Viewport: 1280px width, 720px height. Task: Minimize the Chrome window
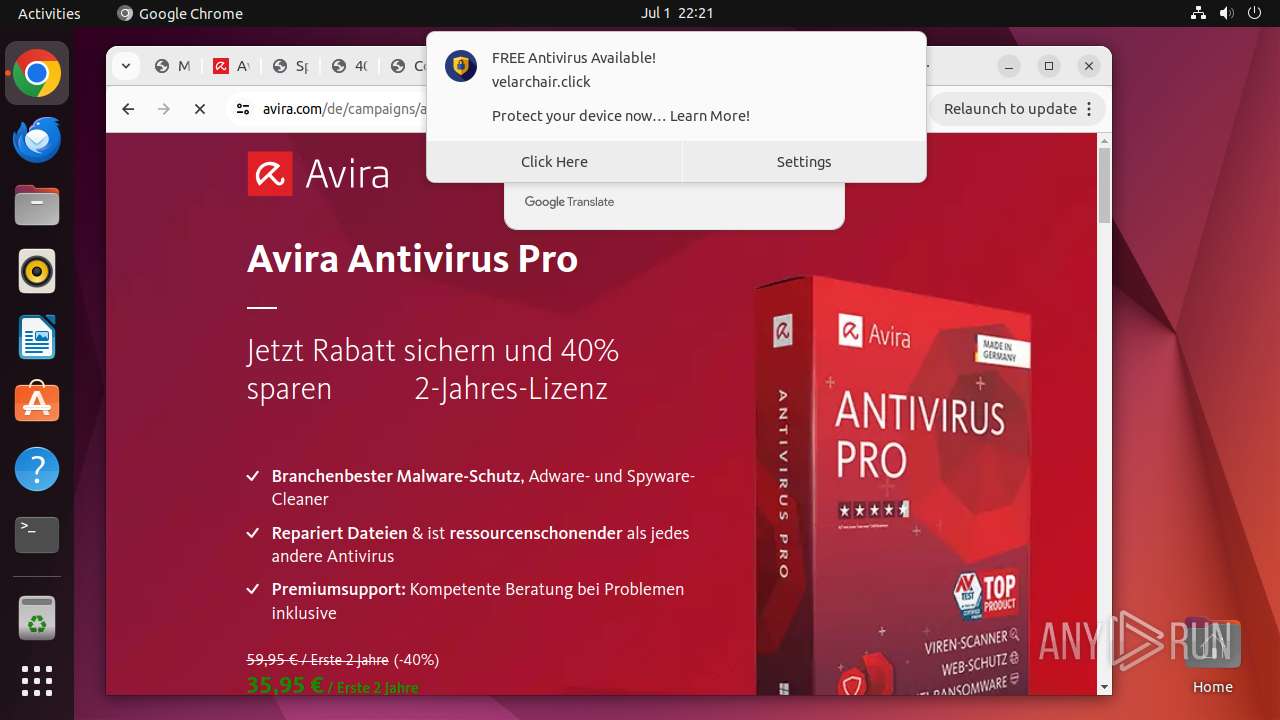tap(1009, 66)
